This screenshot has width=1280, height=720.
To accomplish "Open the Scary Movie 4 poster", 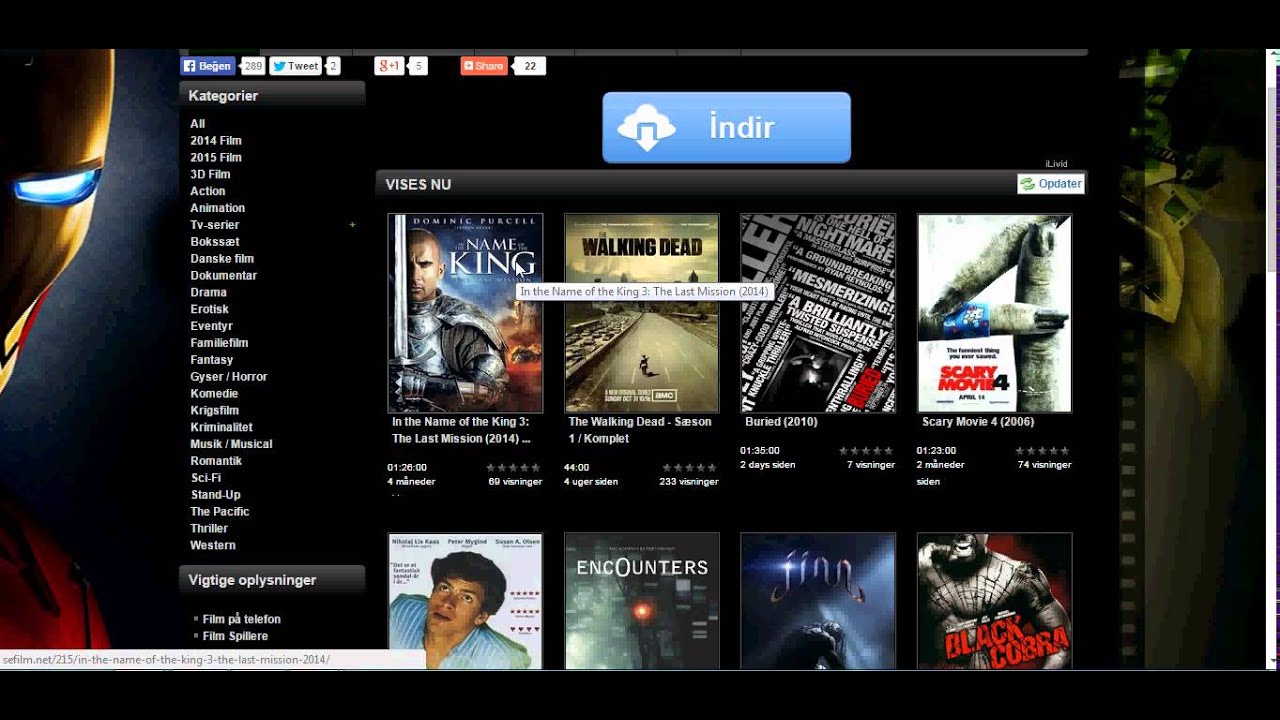I will coord(995,313).
